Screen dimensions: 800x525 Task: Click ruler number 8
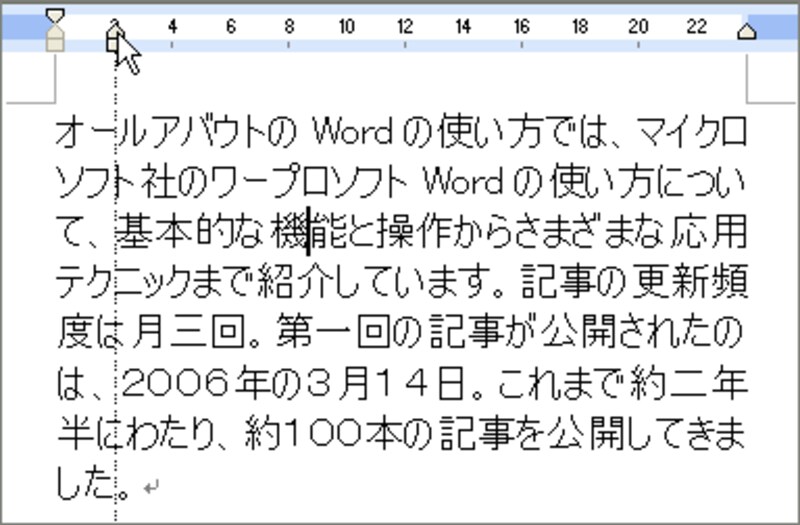(289, 27)
